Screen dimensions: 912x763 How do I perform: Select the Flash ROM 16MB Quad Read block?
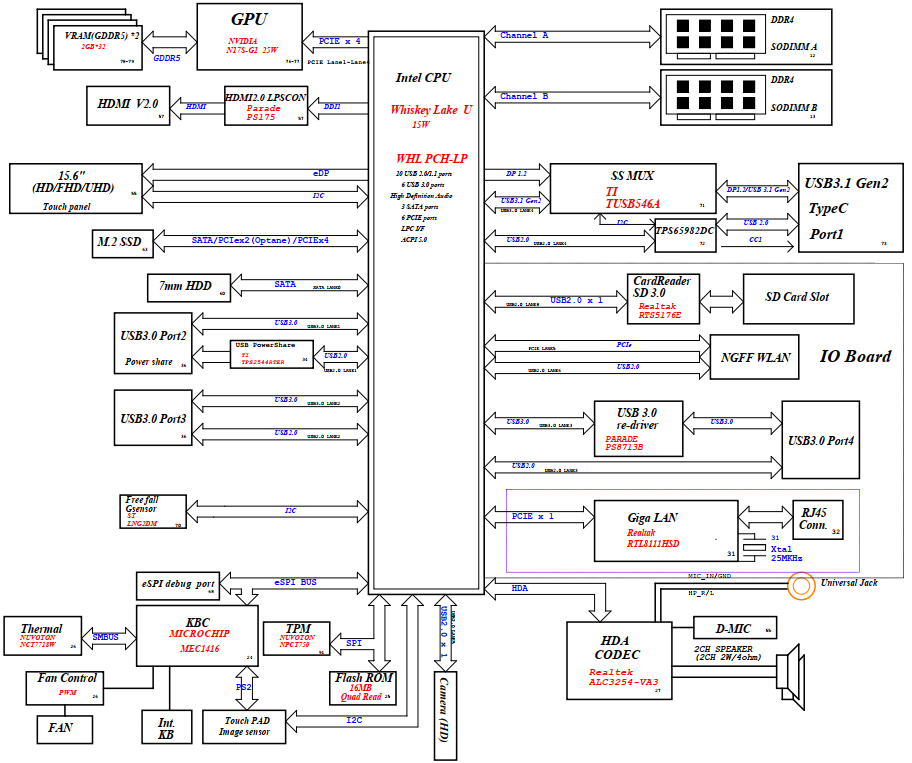point(363,688)
